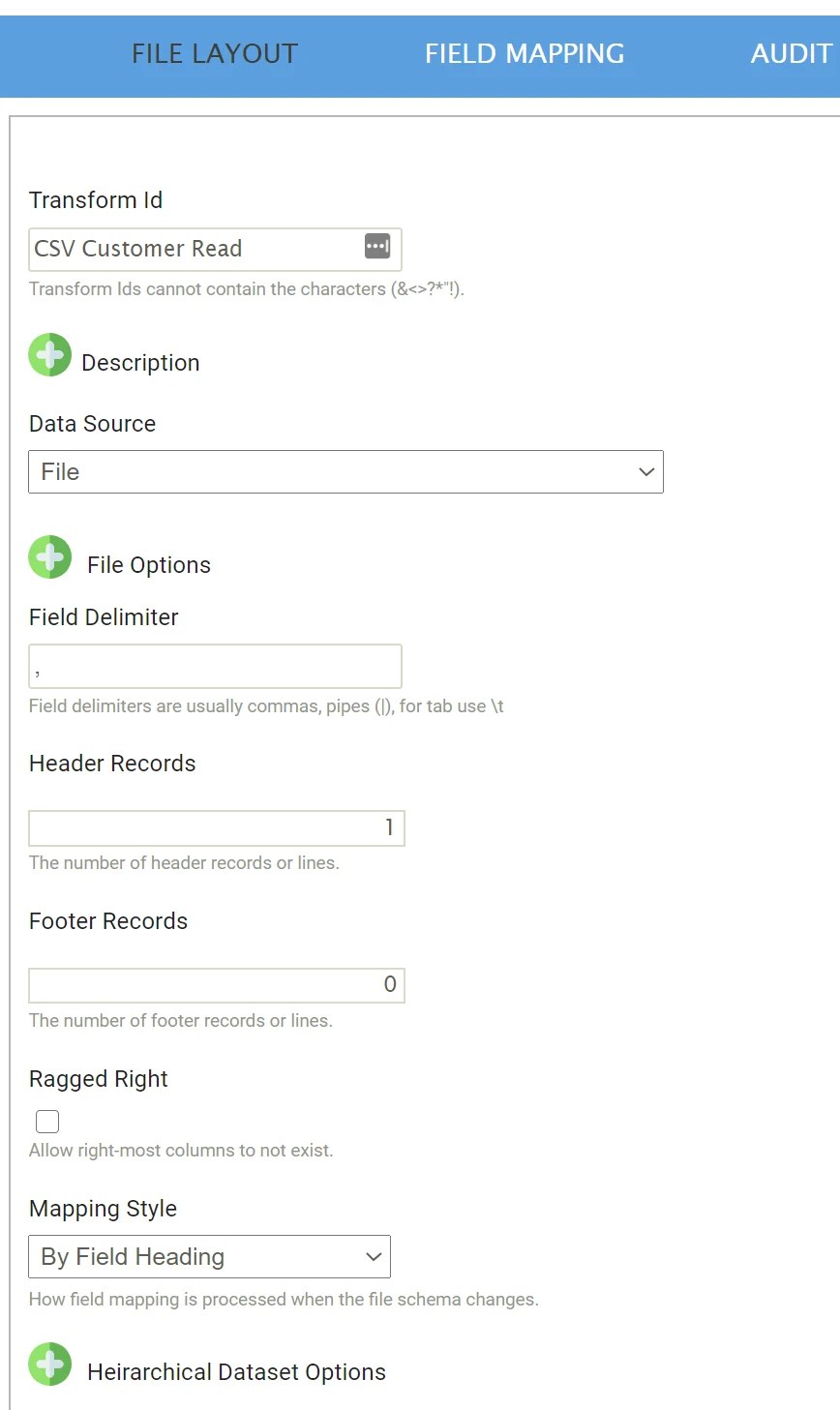Open the AUDIT tab
The height and width of the screenshot is (1410, 840).
pyautogui.click(x=792, y=53)
